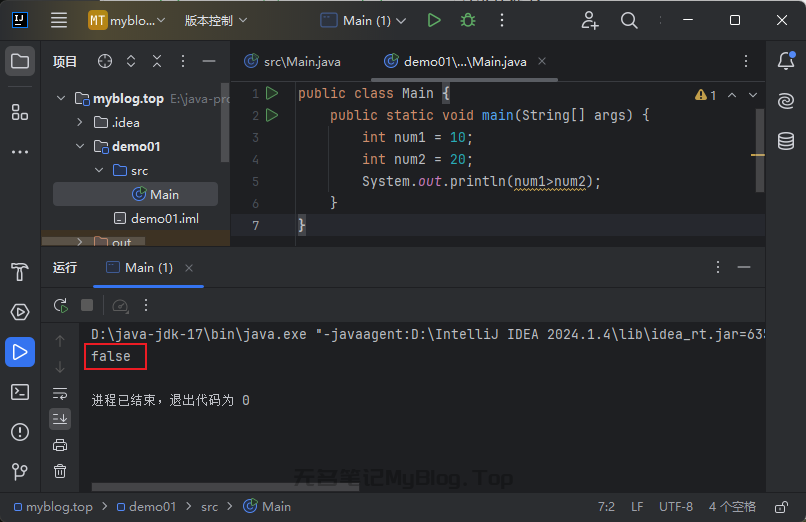Close the Main (1) run tab

(189, 268)
